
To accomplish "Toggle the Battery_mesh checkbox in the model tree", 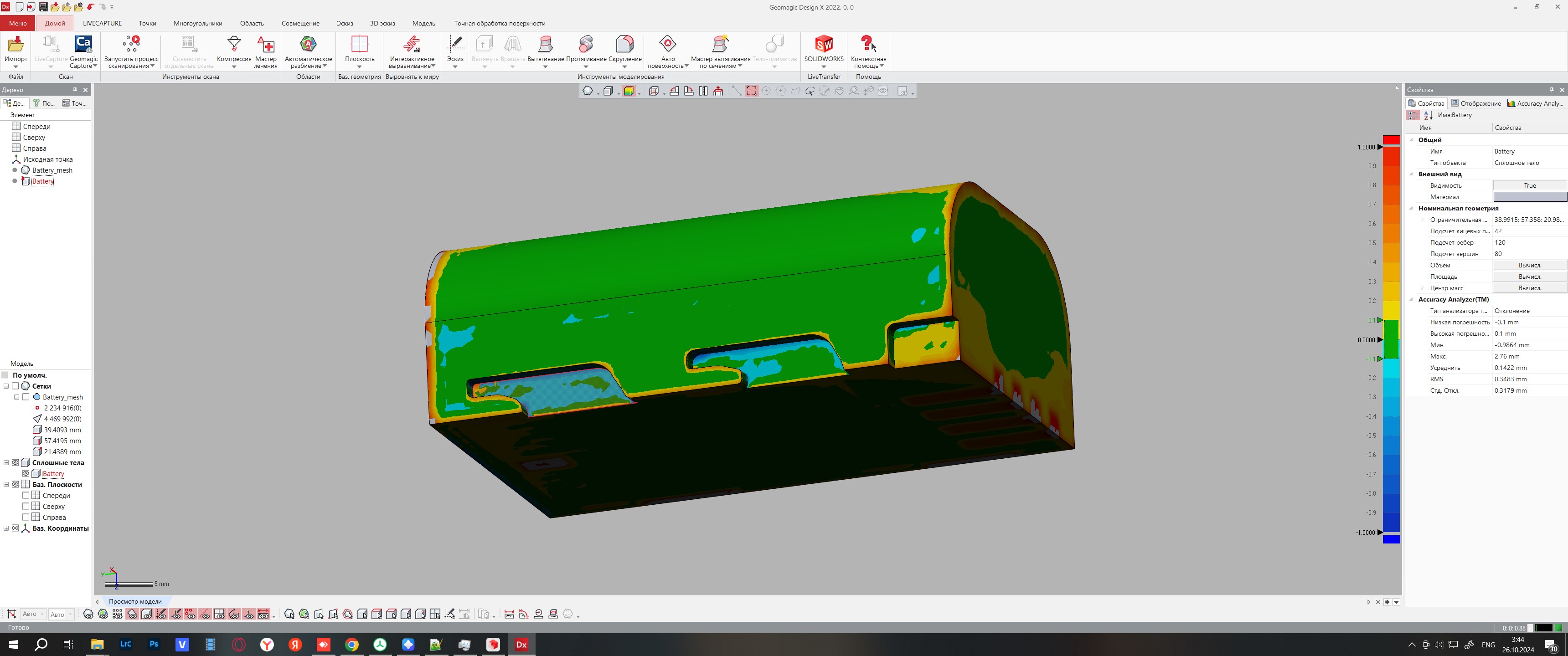I will pyautogui.click(x=26, y=397).
